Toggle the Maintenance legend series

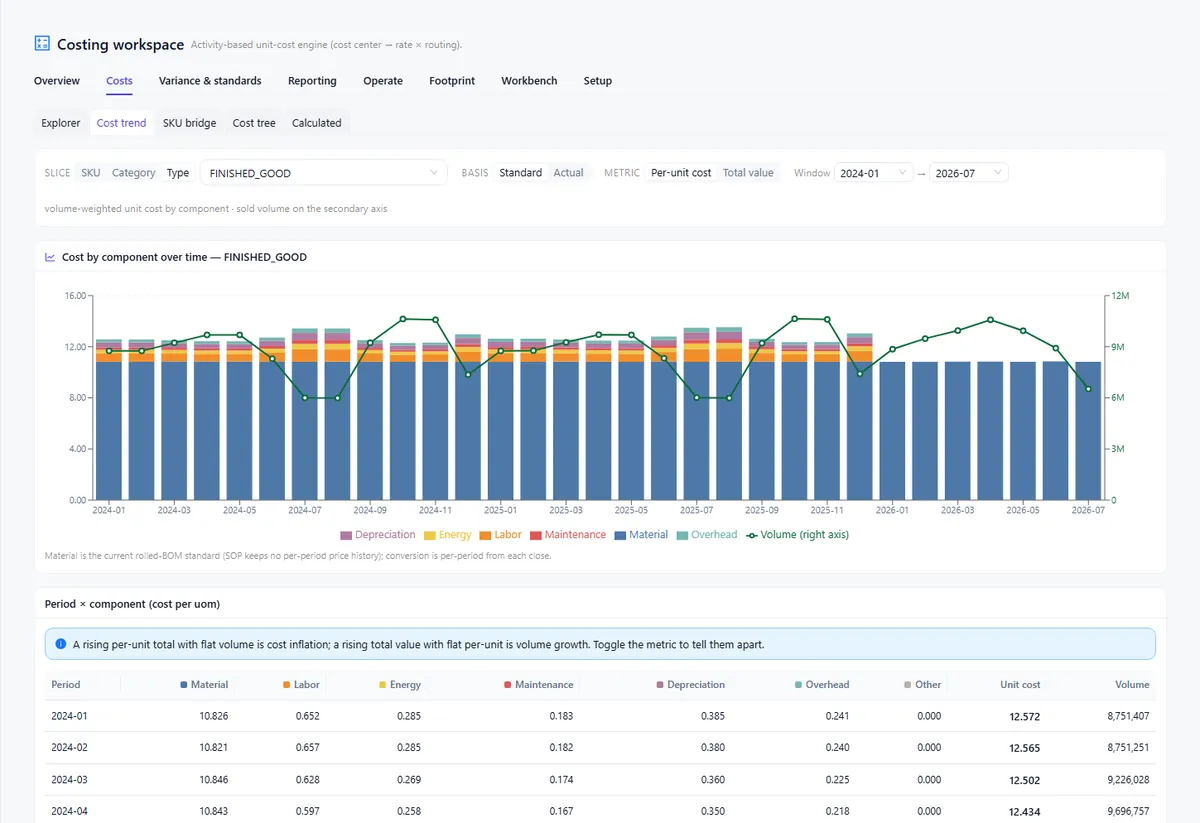[x=568, y=535]
